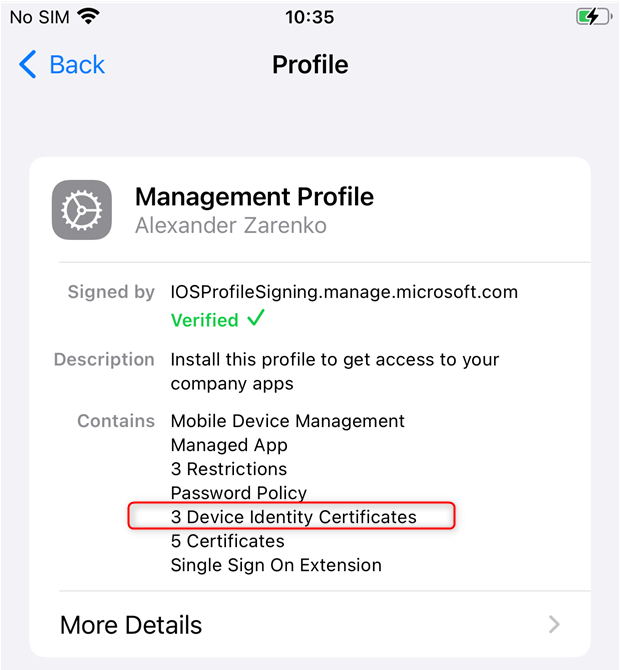Image resolution: width=620 pixels, height=670 pixels.
Task: Tap the Back label text
Action: 77,65
